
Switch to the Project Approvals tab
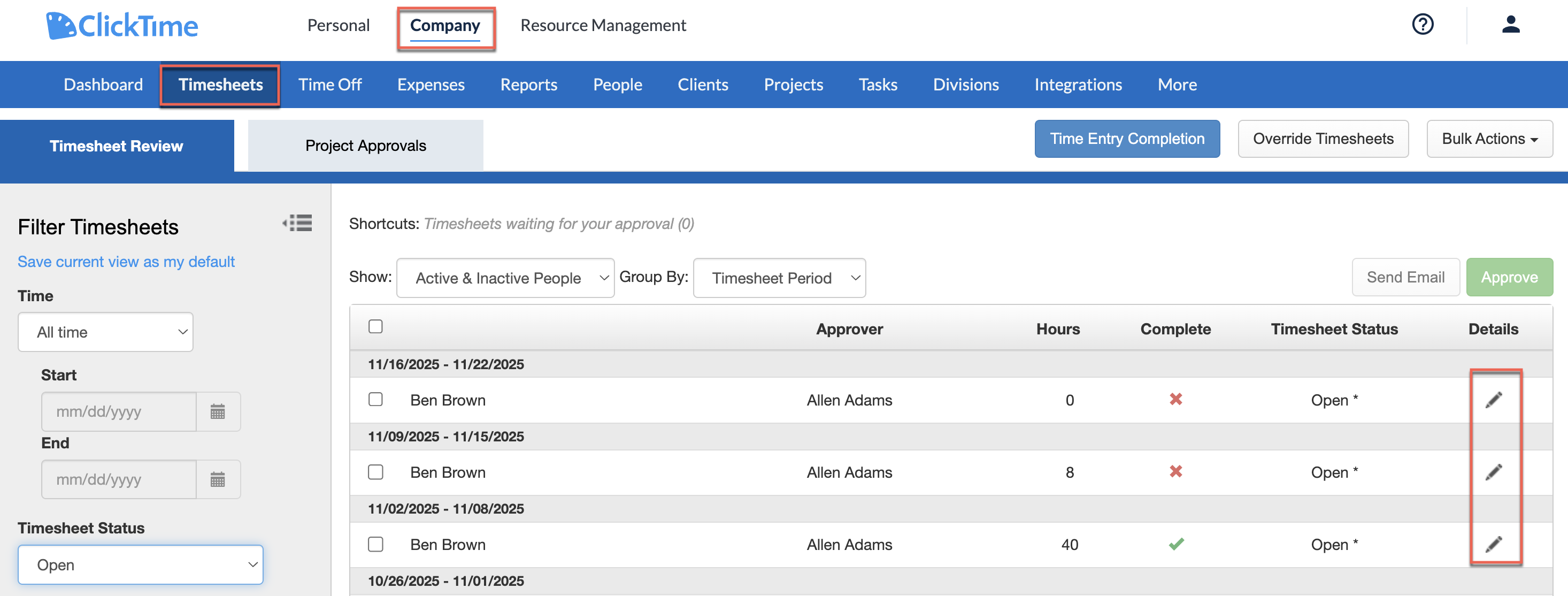pos(365,145)
